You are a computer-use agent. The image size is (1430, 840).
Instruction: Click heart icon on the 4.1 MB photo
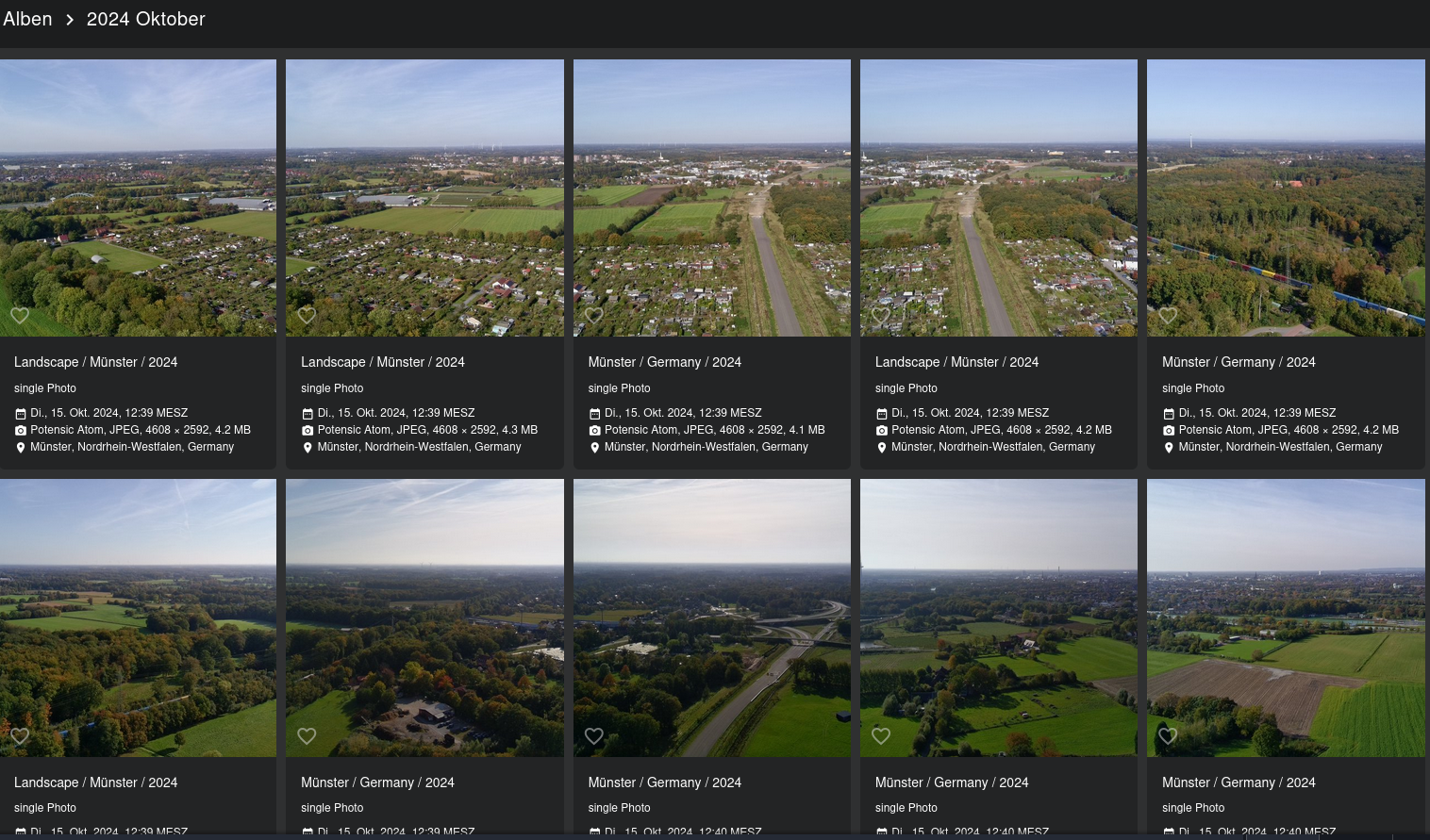coord(594,316)
